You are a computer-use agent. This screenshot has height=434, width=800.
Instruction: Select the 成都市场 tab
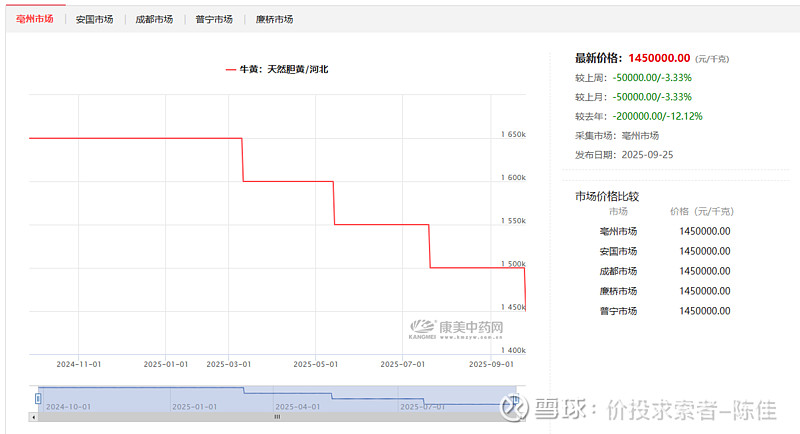point(154,19)
